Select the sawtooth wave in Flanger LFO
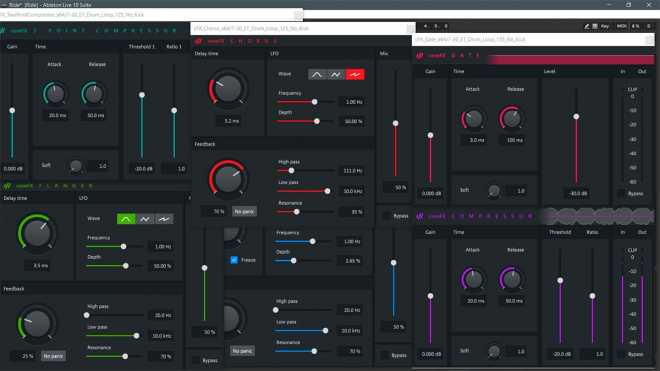660x371 pixels. point(145,219)
